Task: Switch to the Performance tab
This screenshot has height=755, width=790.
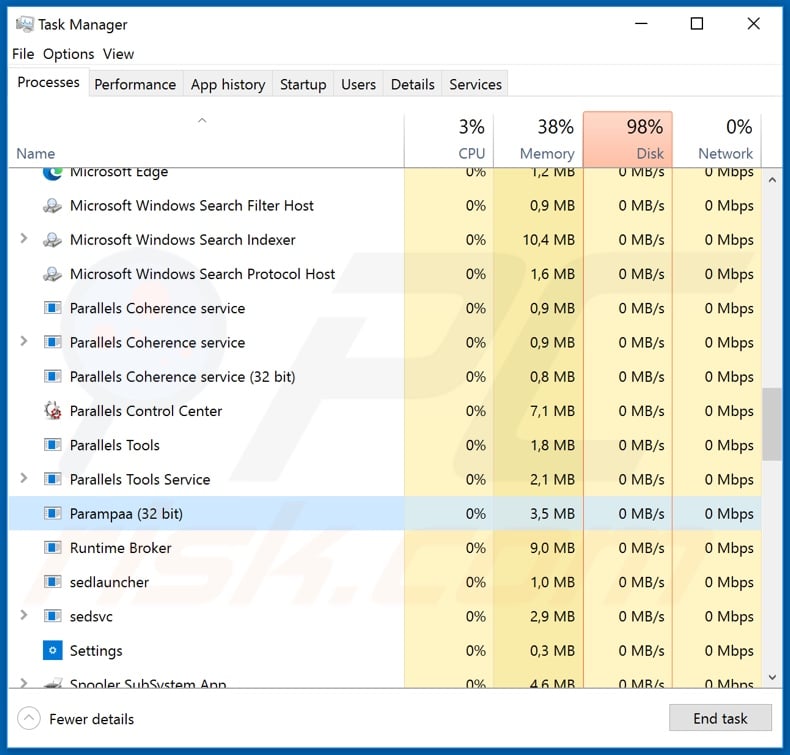Action: coord(136,84)
